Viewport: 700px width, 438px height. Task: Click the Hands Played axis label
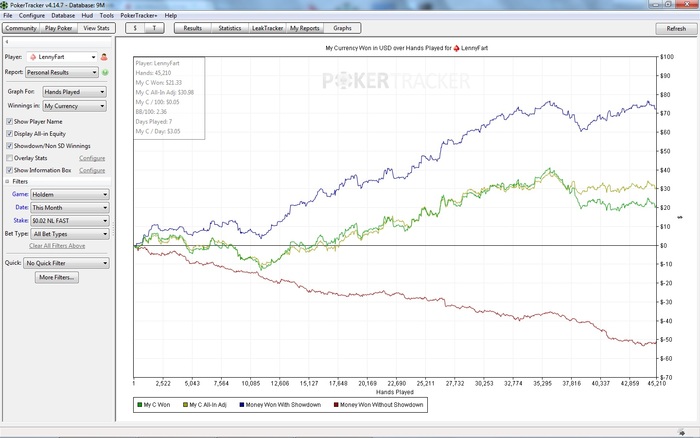point(395,392)
